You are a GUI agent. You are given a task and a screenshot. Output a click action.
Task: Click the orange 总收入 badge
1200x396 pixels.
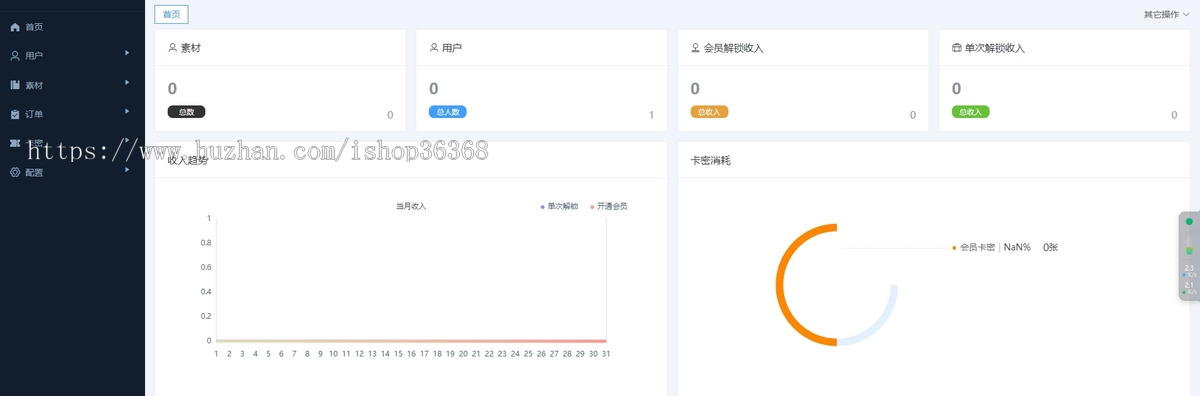pos(709,112)
